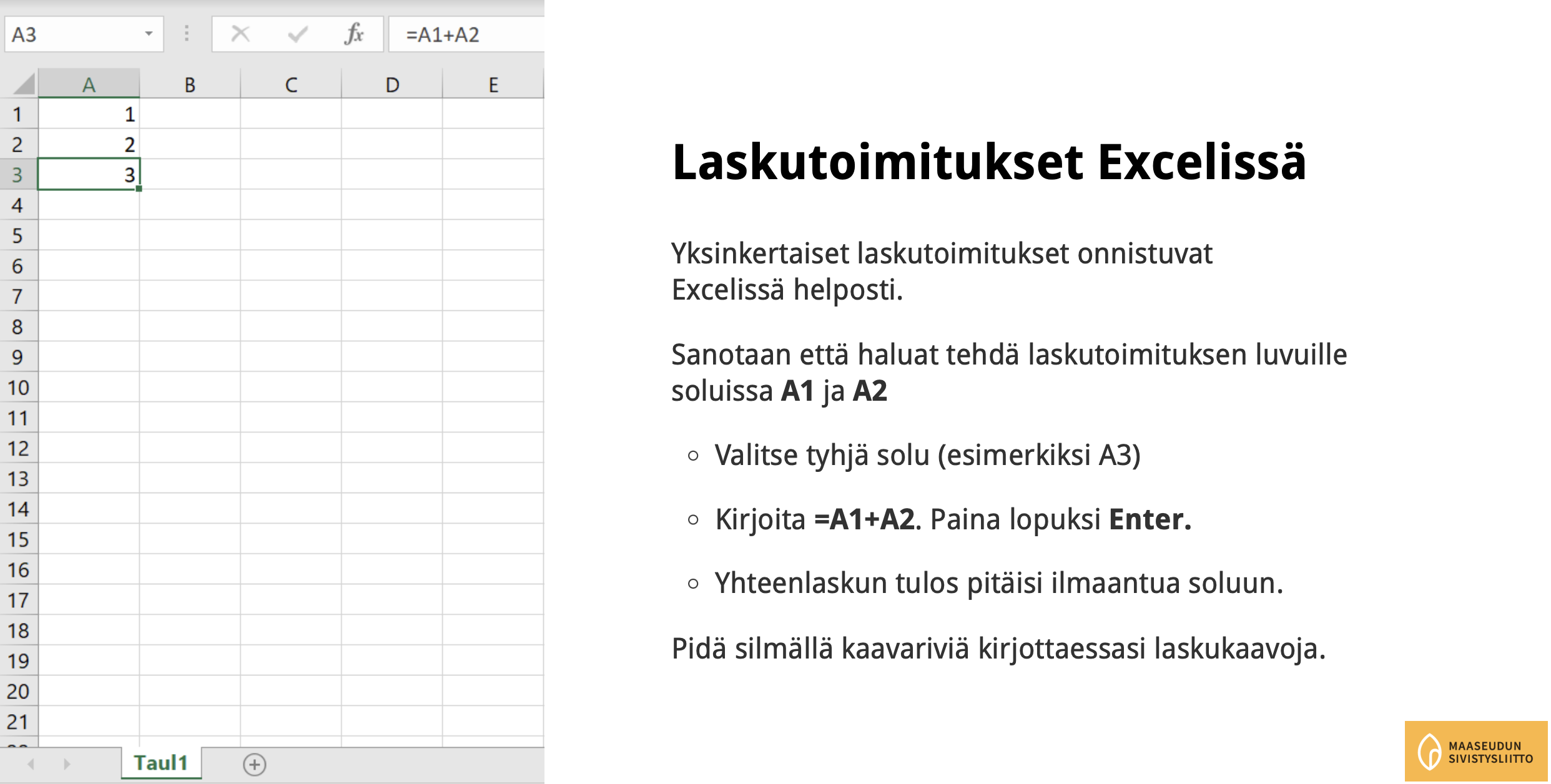
Task: Click the Name Box showing A3
Action: click(84, 34)
